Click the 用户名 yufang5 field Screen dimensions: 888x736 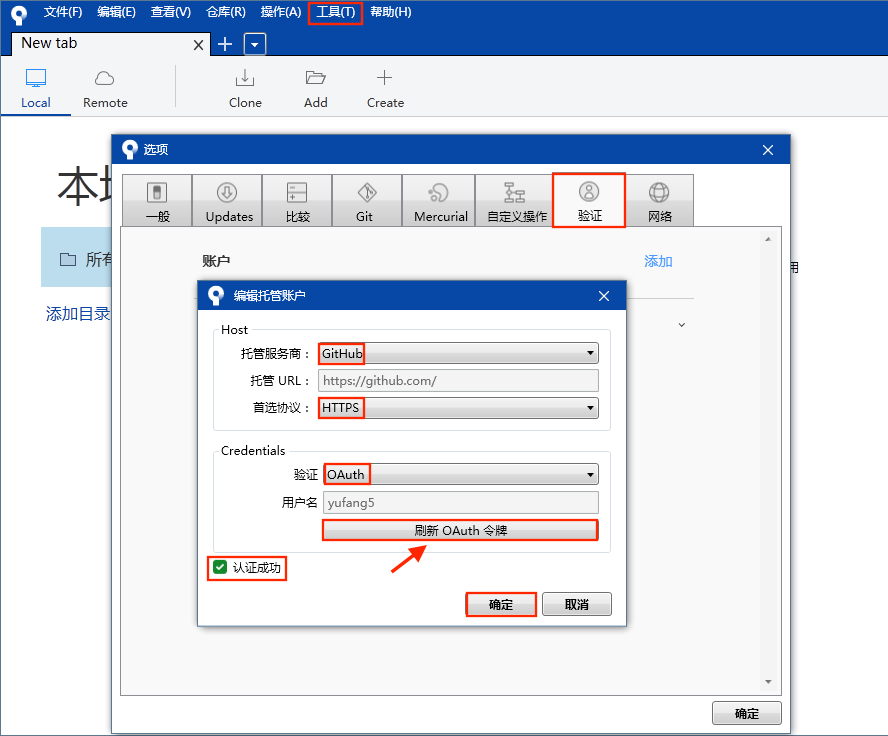tap(460, 502)
